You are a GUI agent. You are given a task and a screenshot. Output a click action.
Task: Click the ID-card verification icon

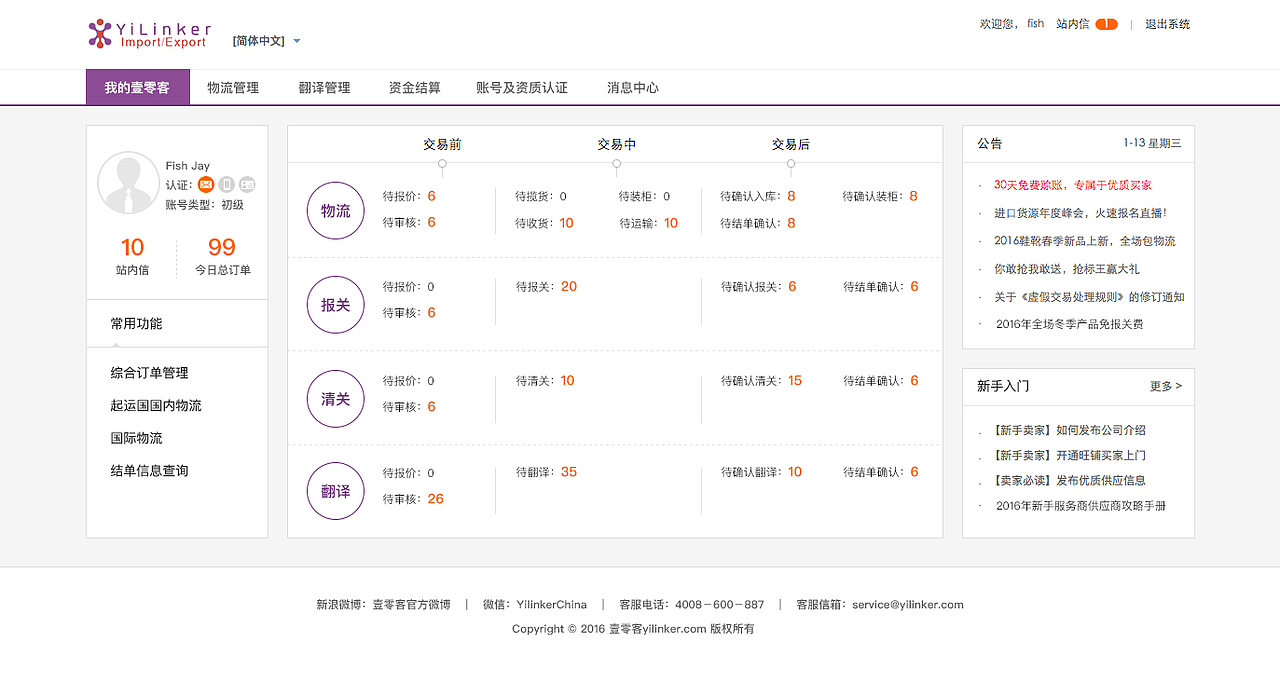[247, 184]
